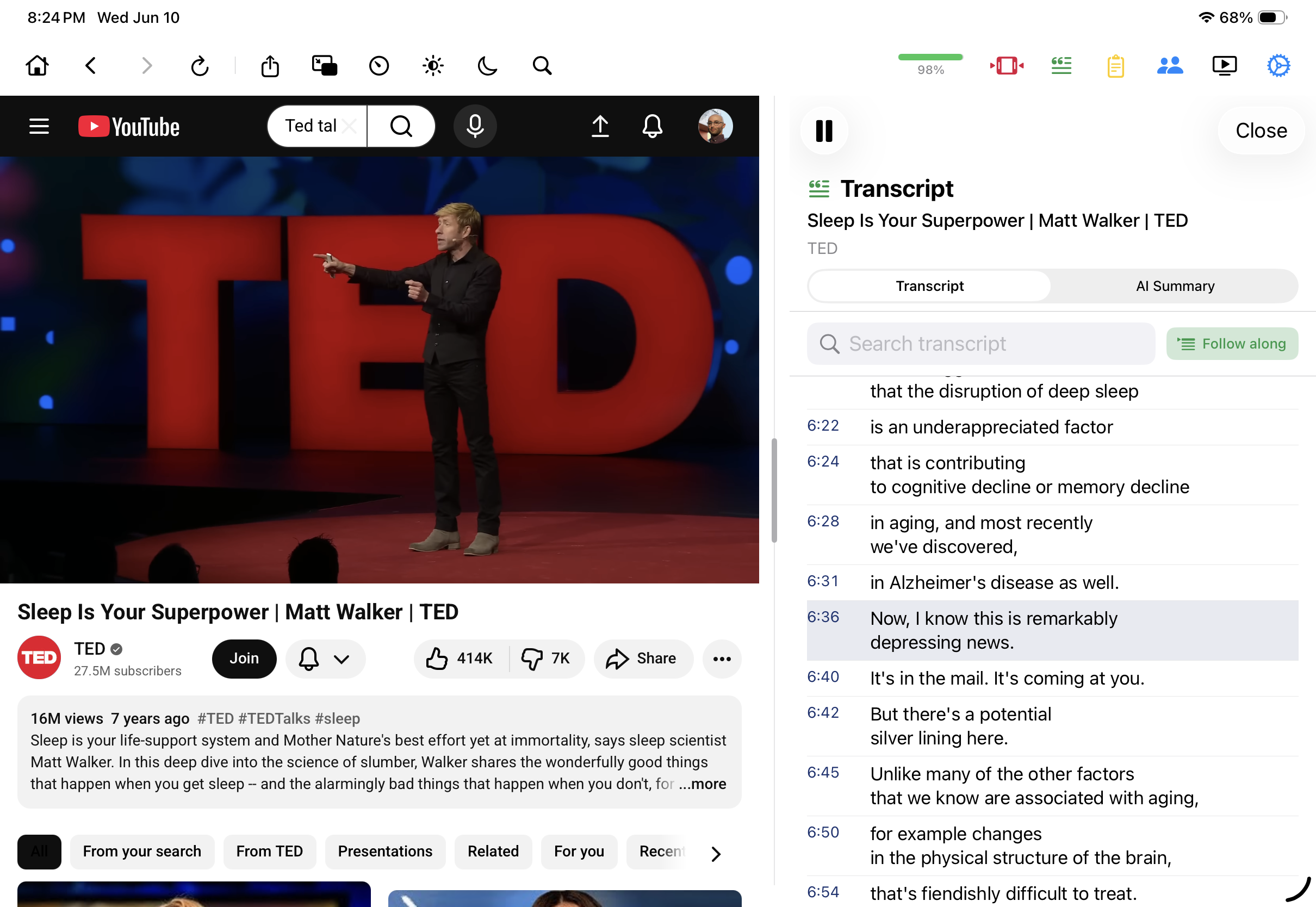
Task: Select the Presentations chip
Action: click(x=384, y=852)
